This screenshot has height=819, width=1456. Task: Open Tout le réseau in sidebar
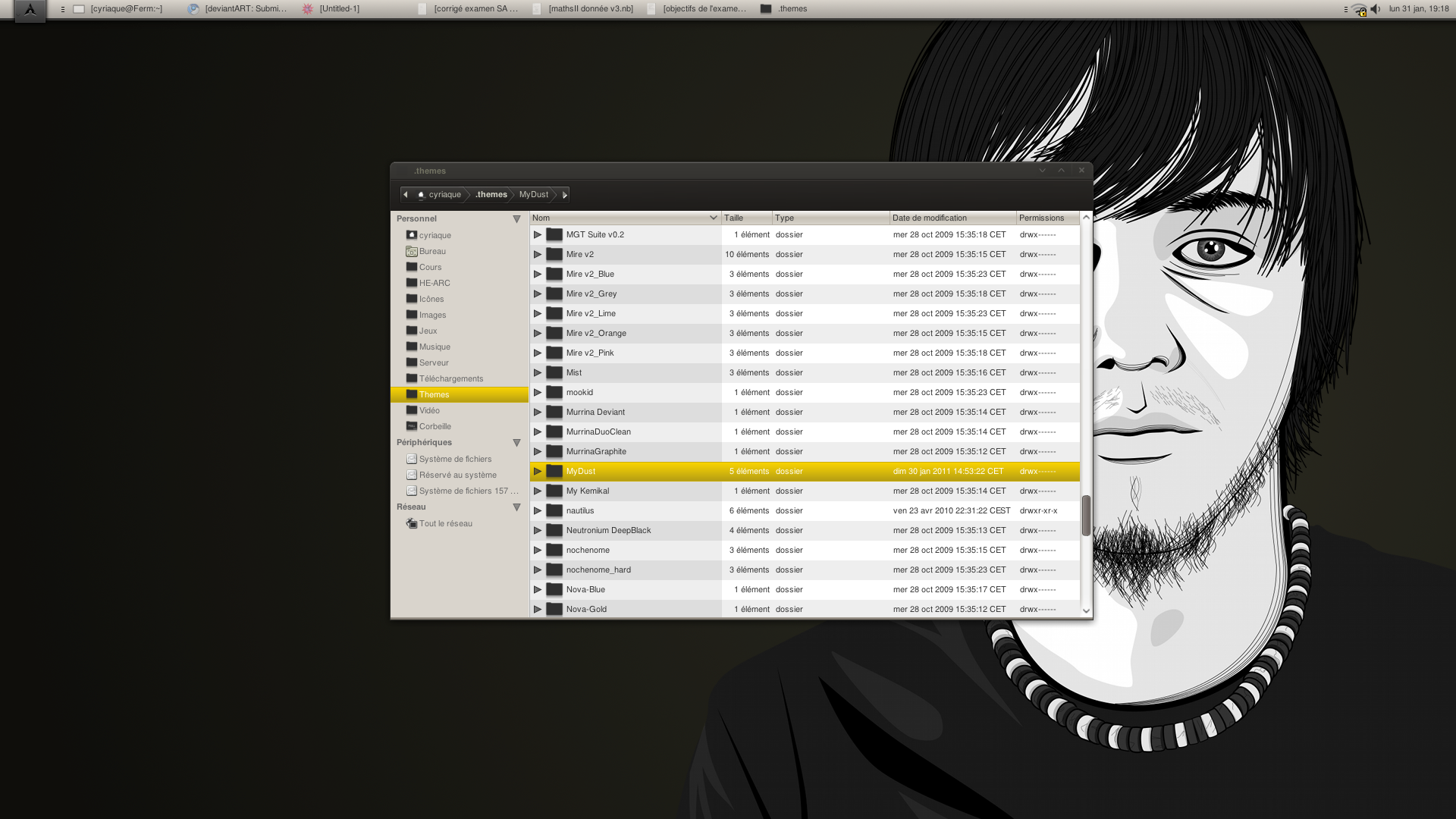point(460,524)
